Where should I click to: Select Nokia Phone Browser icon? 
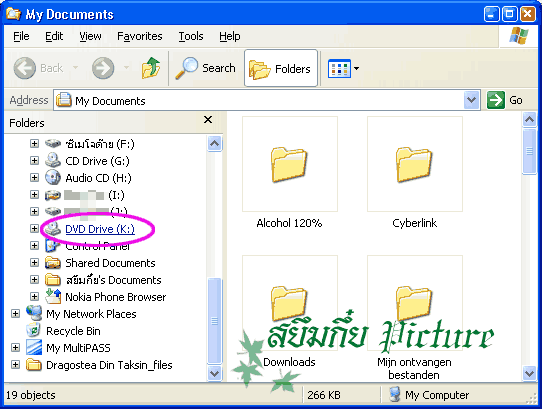click(53, 297)
